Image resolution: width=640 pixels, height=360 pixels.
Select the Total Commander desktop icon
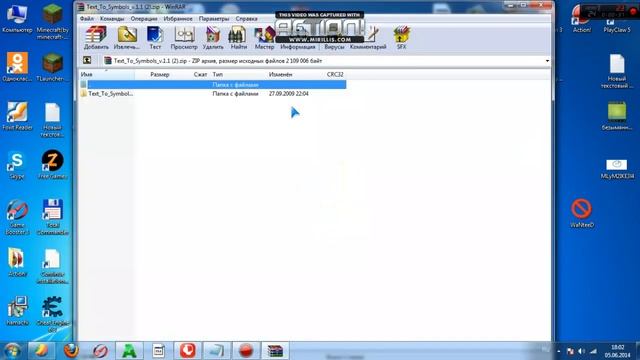tap(52, 217)
